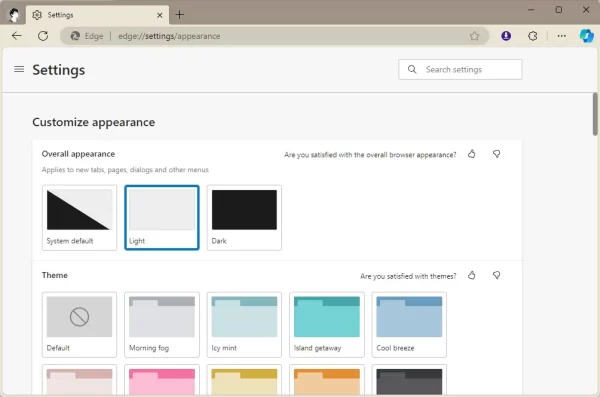The width and height of the screenshot is (600, 397).
Task: Select the Settings tab
Action: pos(97,15)
